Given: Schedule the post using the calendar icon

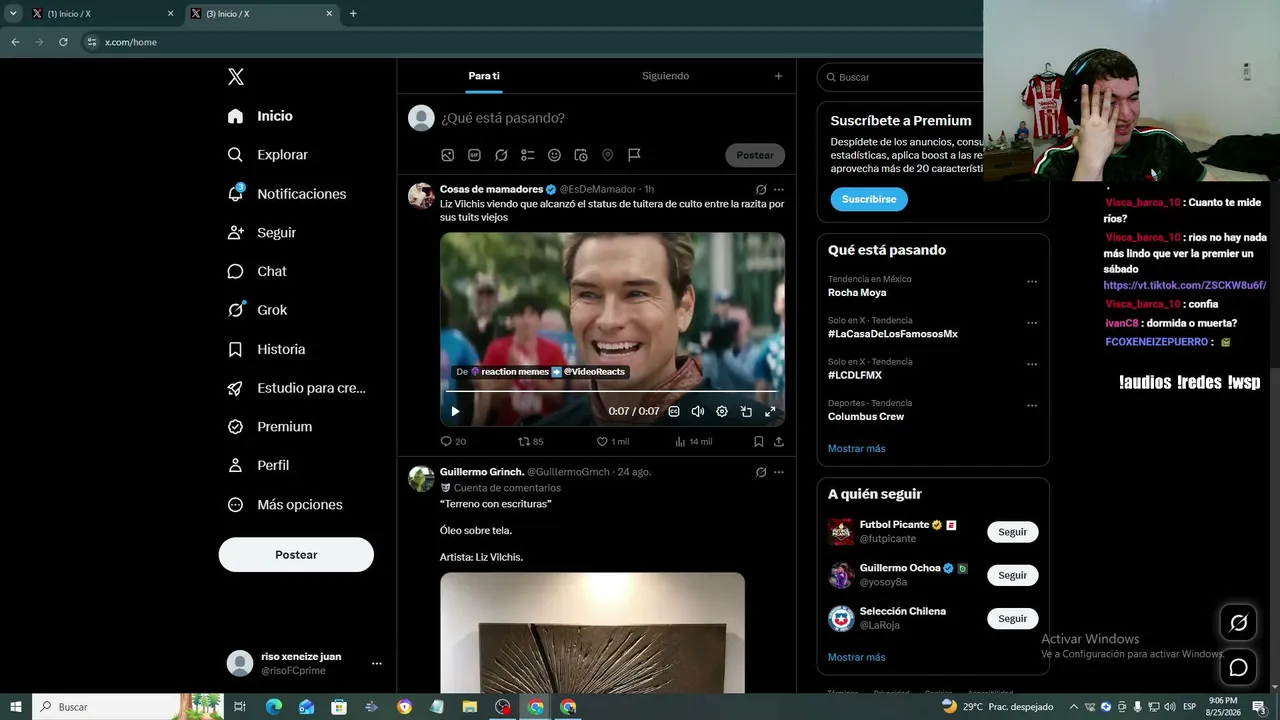Looking at the screenshot, I should (x=581, y=155).
